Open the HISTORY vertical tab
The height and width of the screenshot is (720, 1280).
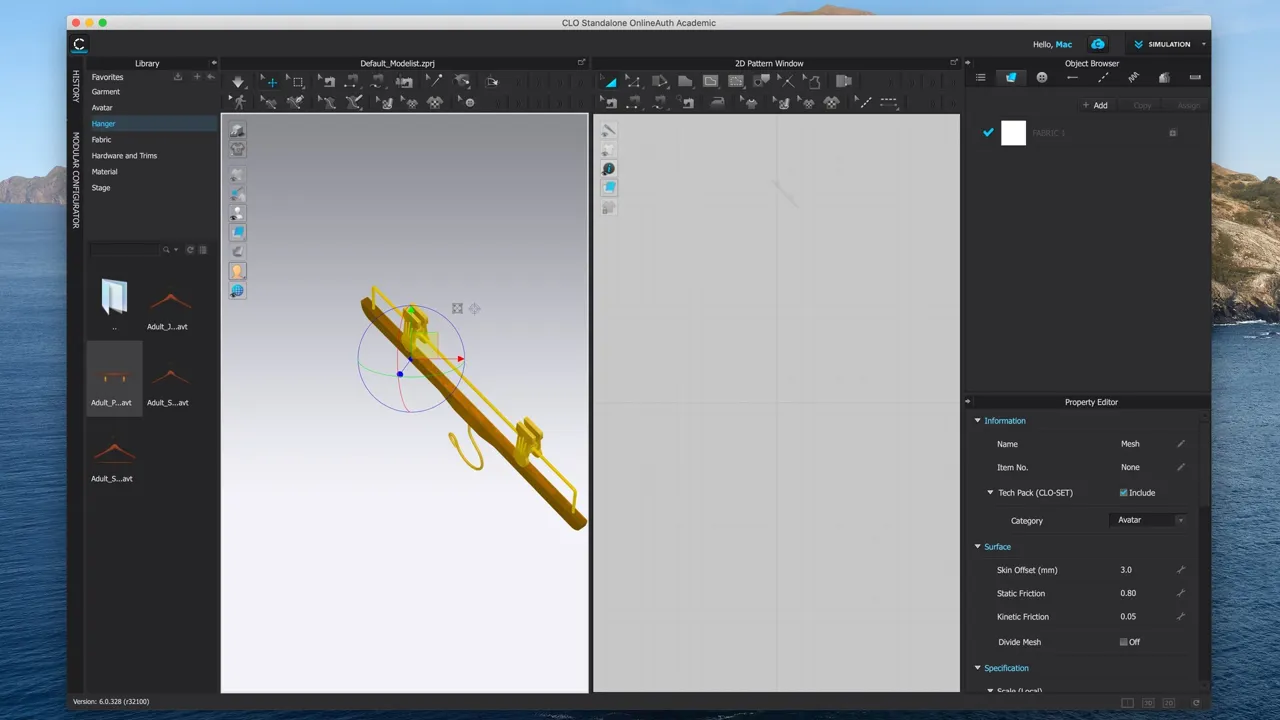tap(75, 86)
